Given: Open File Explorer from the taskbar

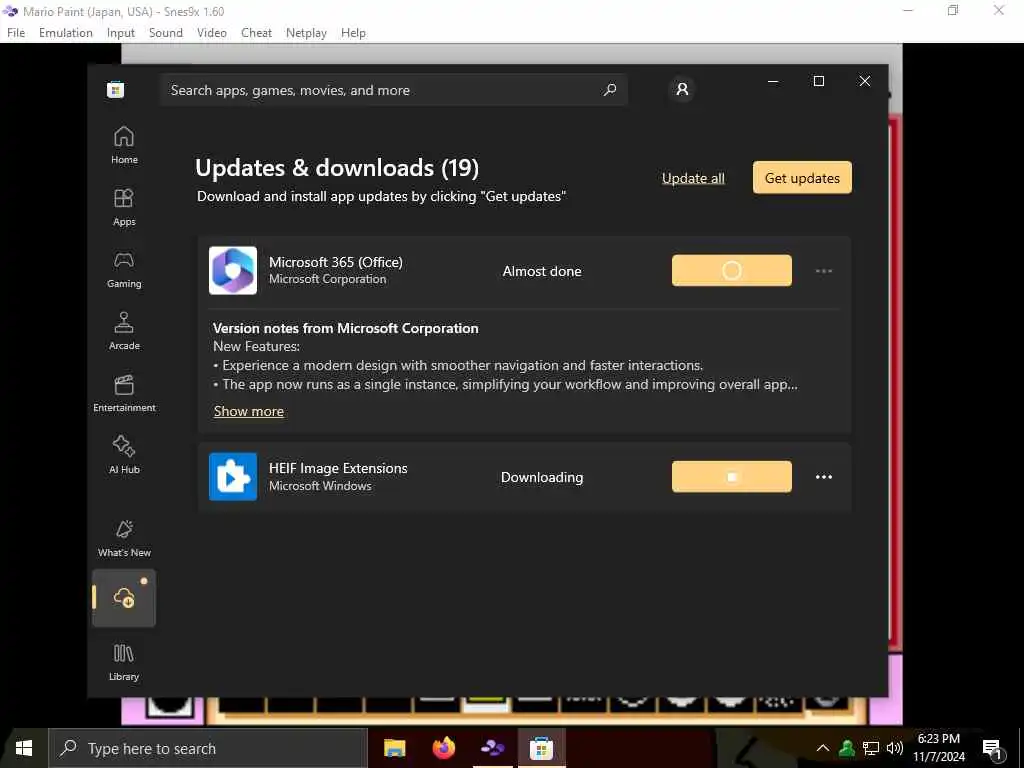Looking at the screenshot, I should pos(394,748).
